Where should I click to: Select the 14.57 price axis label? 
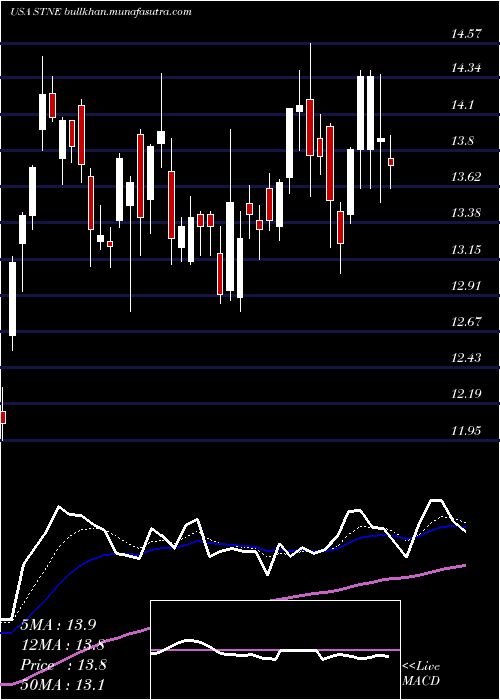point(466,33)
